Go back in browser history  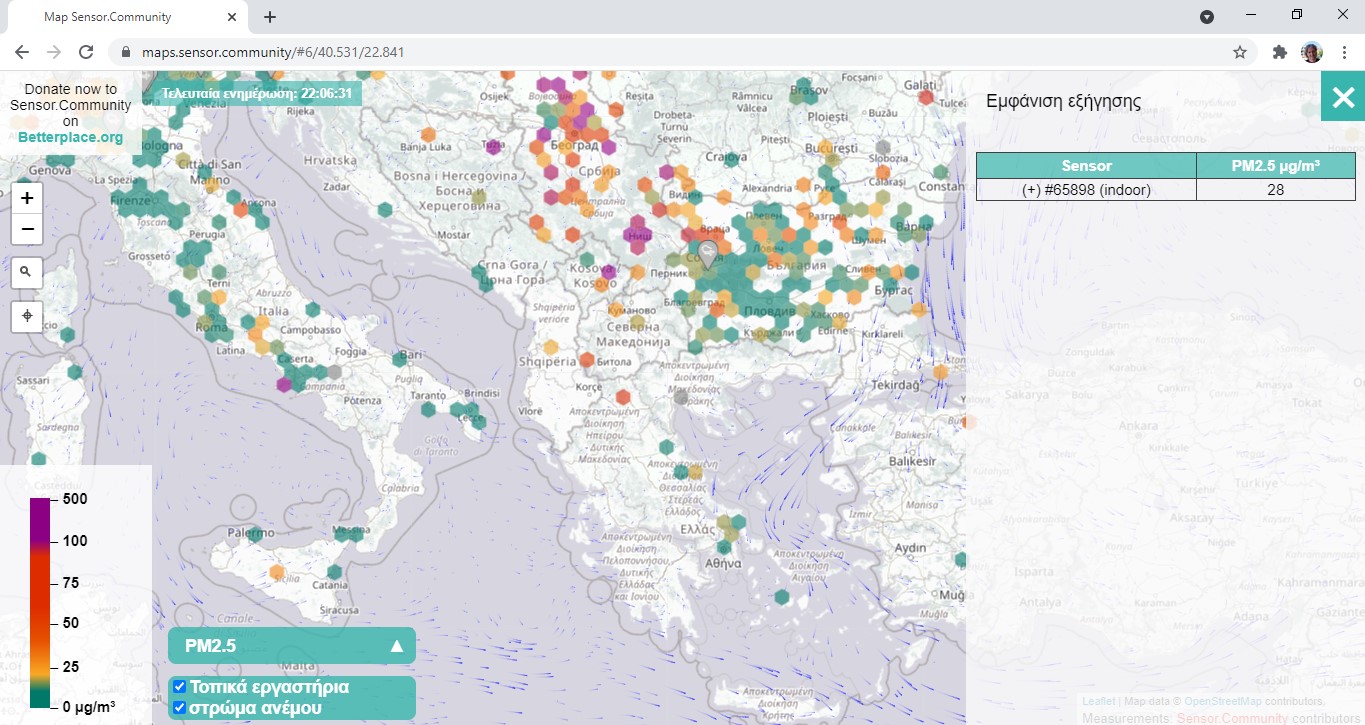[22, 52]
